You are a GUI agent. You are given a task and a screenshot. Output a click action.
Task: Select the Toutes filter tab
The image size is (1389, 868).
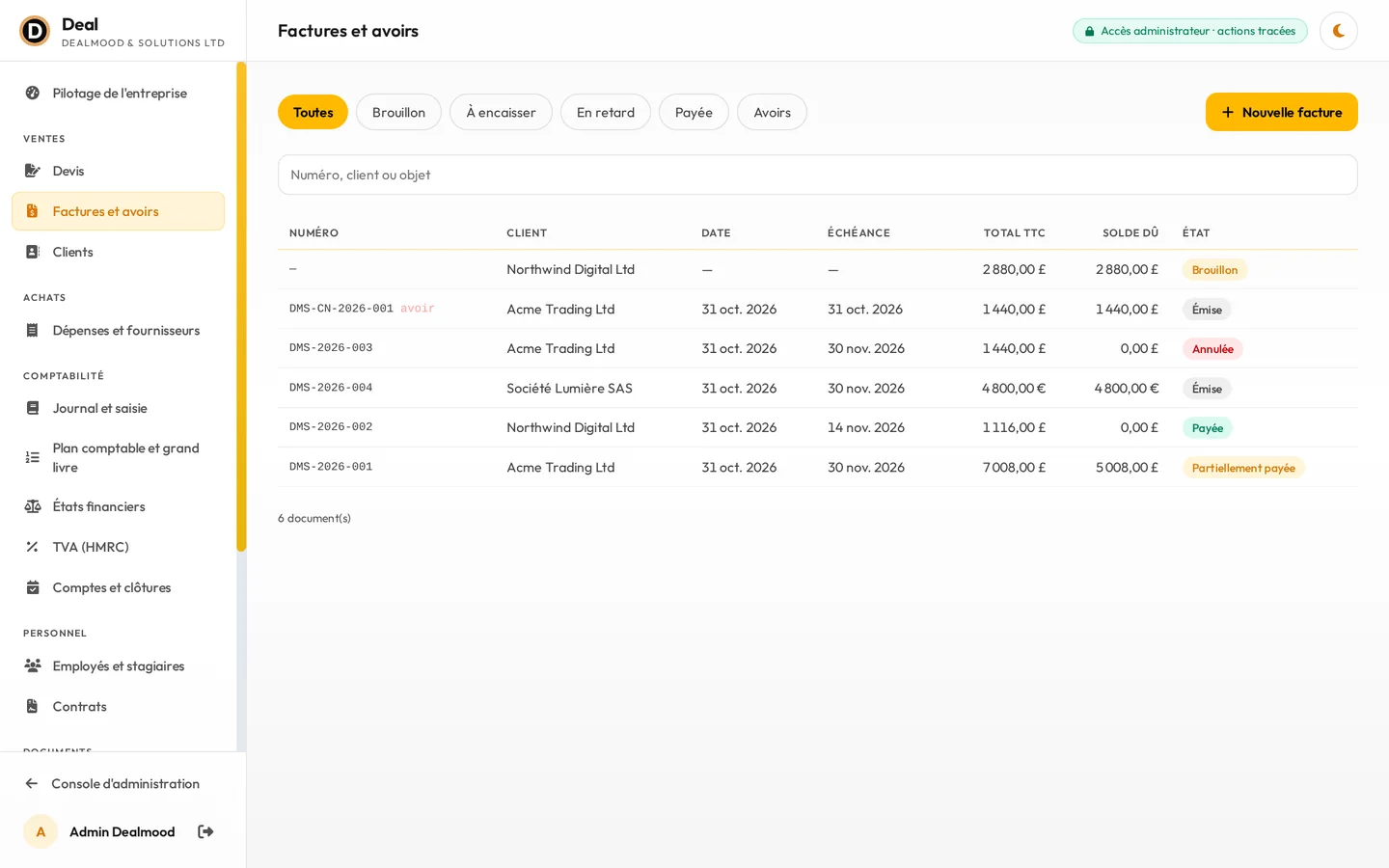tap(313, 112)
